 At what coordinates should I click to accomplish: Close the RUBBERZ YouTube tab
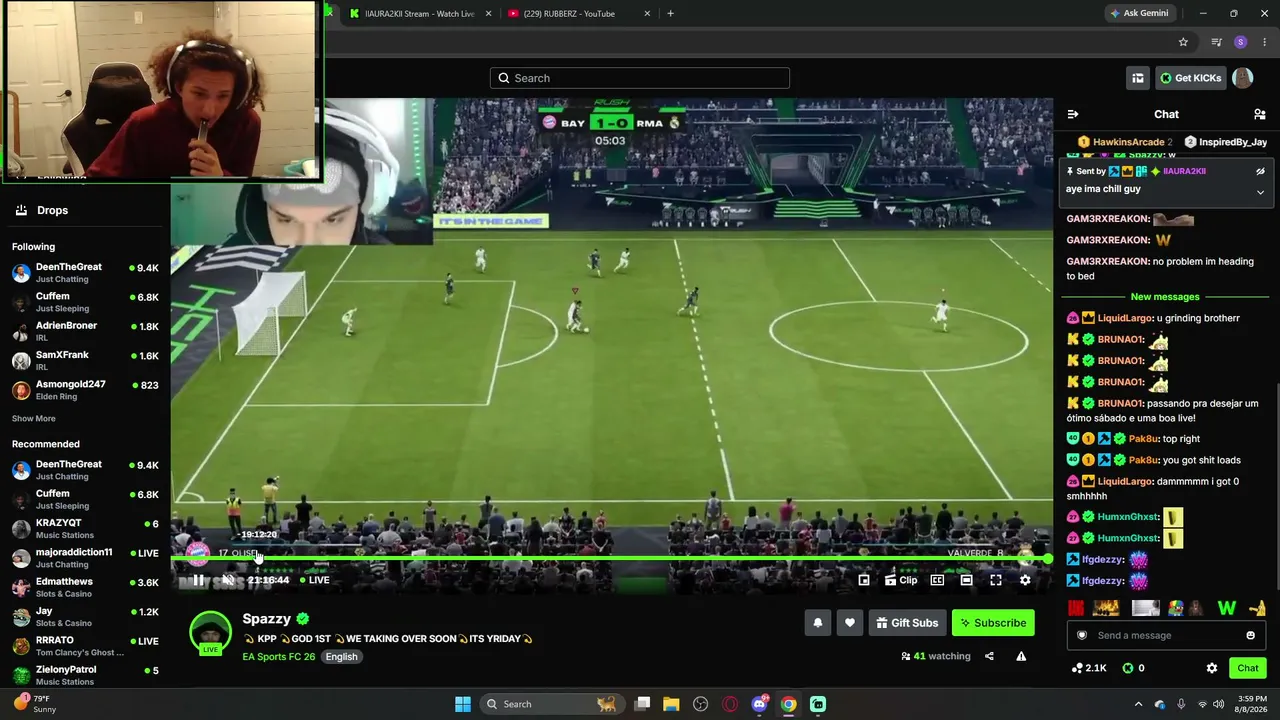tap(647, 14)
